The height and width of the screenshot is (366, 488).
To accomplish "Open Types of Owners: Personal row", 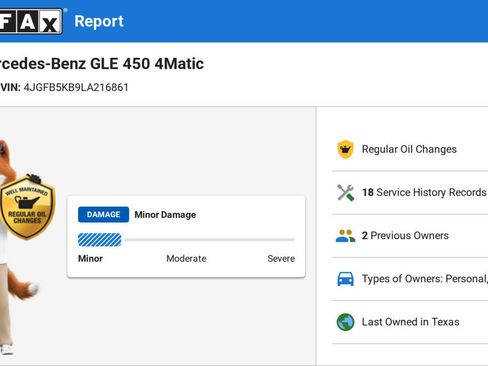I will tap(410, 279).
